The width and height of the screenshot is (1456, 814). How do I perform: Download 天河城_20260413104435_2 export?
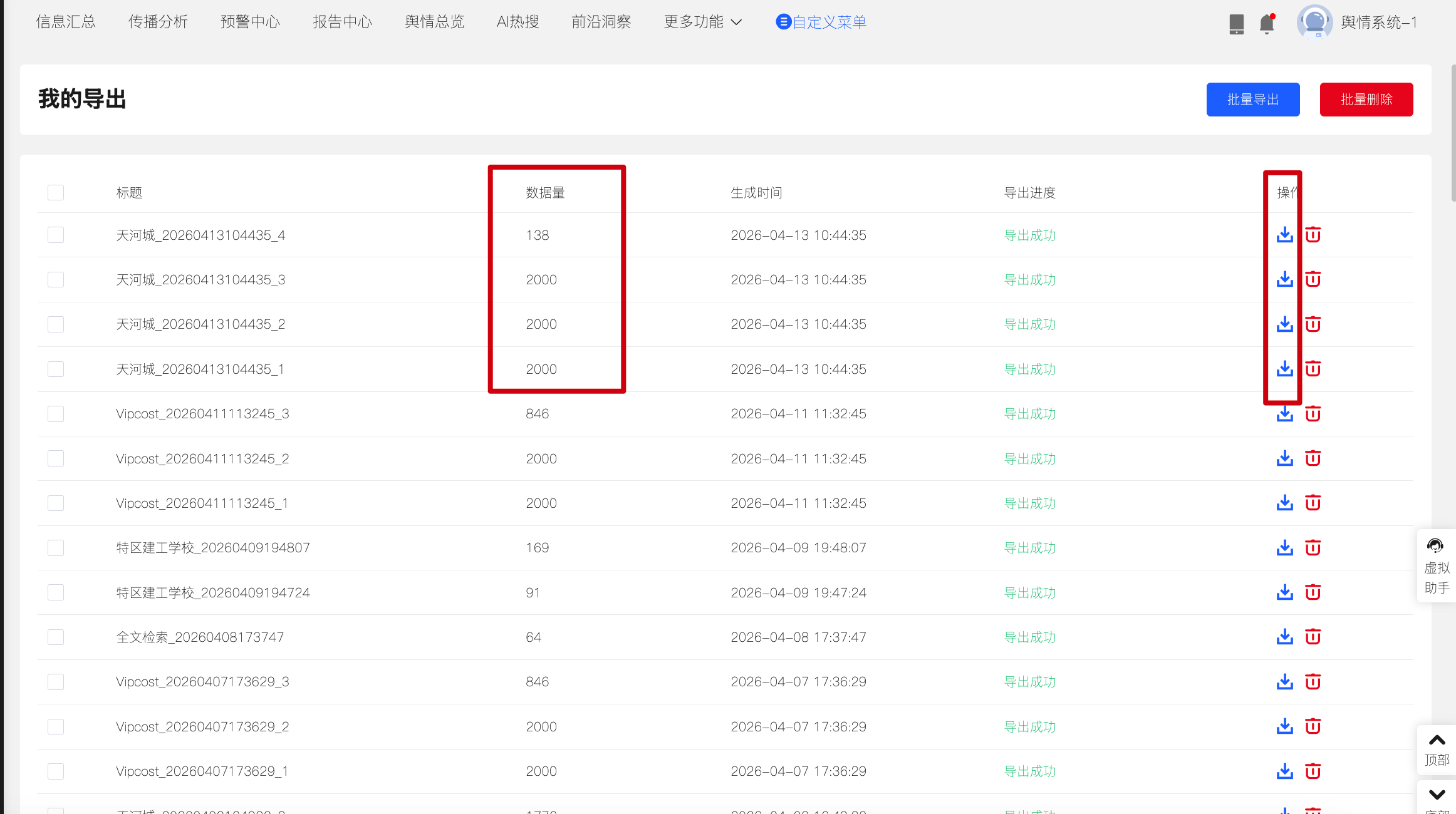point(1284,324)
